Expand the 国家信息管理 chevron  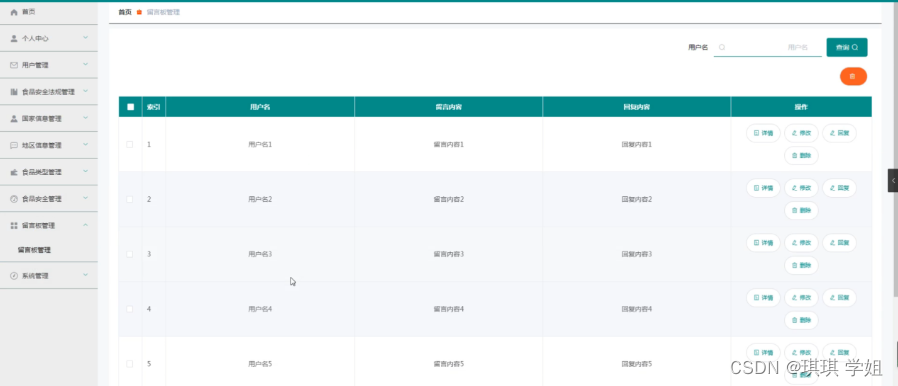click(x=85, y=118)
